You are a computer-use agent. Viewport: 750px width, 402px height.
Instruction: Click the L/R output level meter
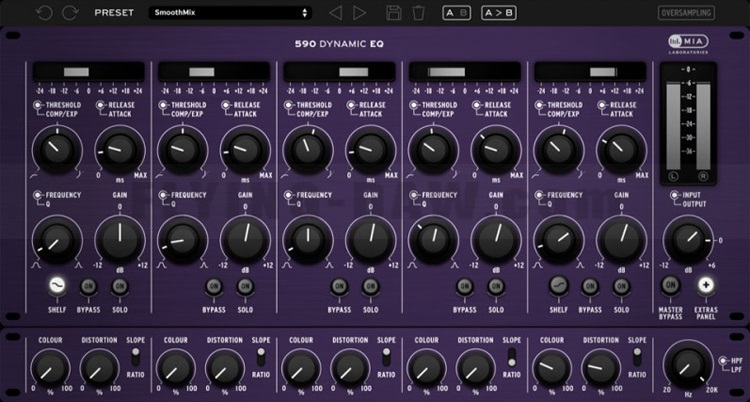[x=688, y=123]
